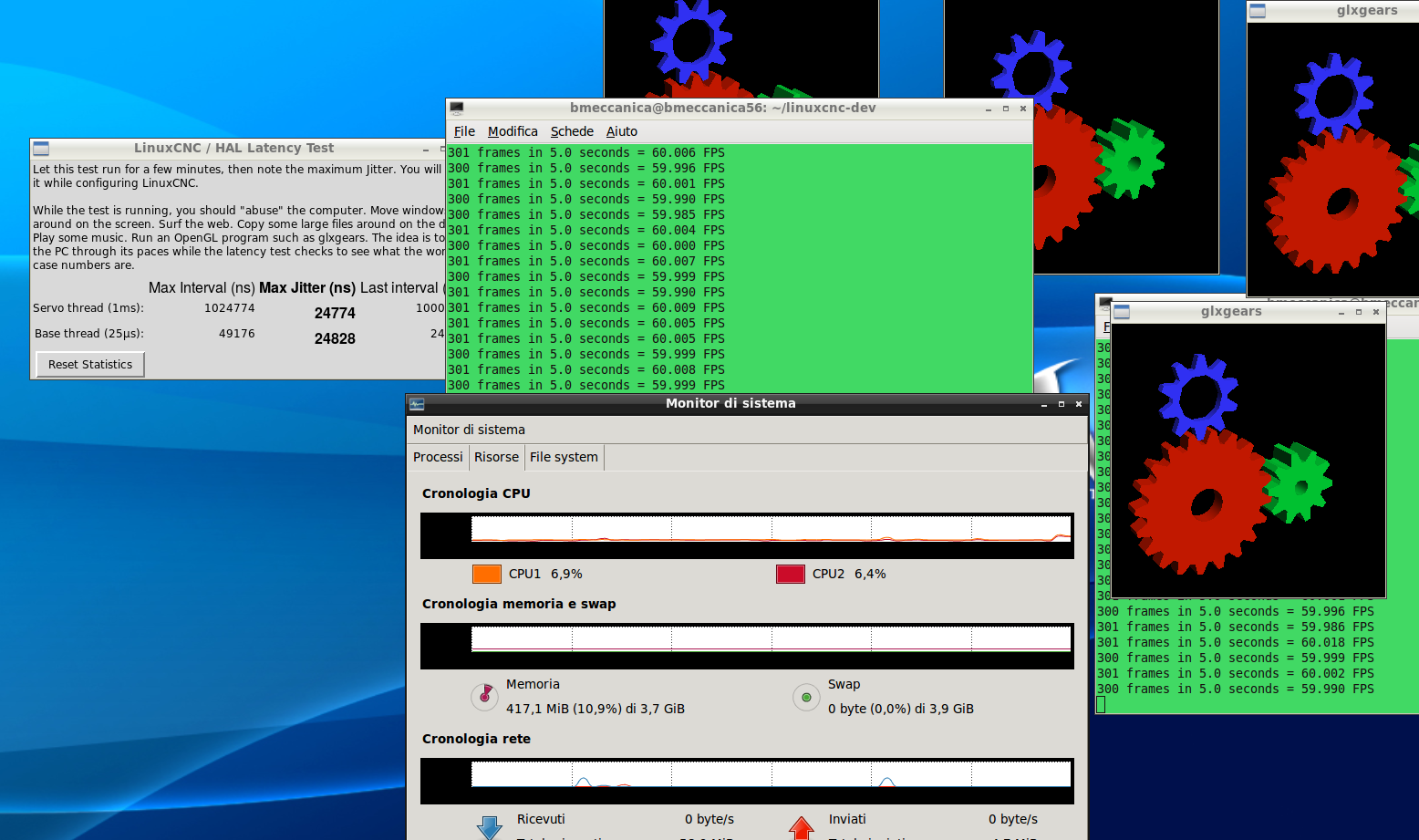Click the Base thread max jitter 24828
Viewport: 1419px width, 840px height.
pyautogui.click(x=335, y=339)
